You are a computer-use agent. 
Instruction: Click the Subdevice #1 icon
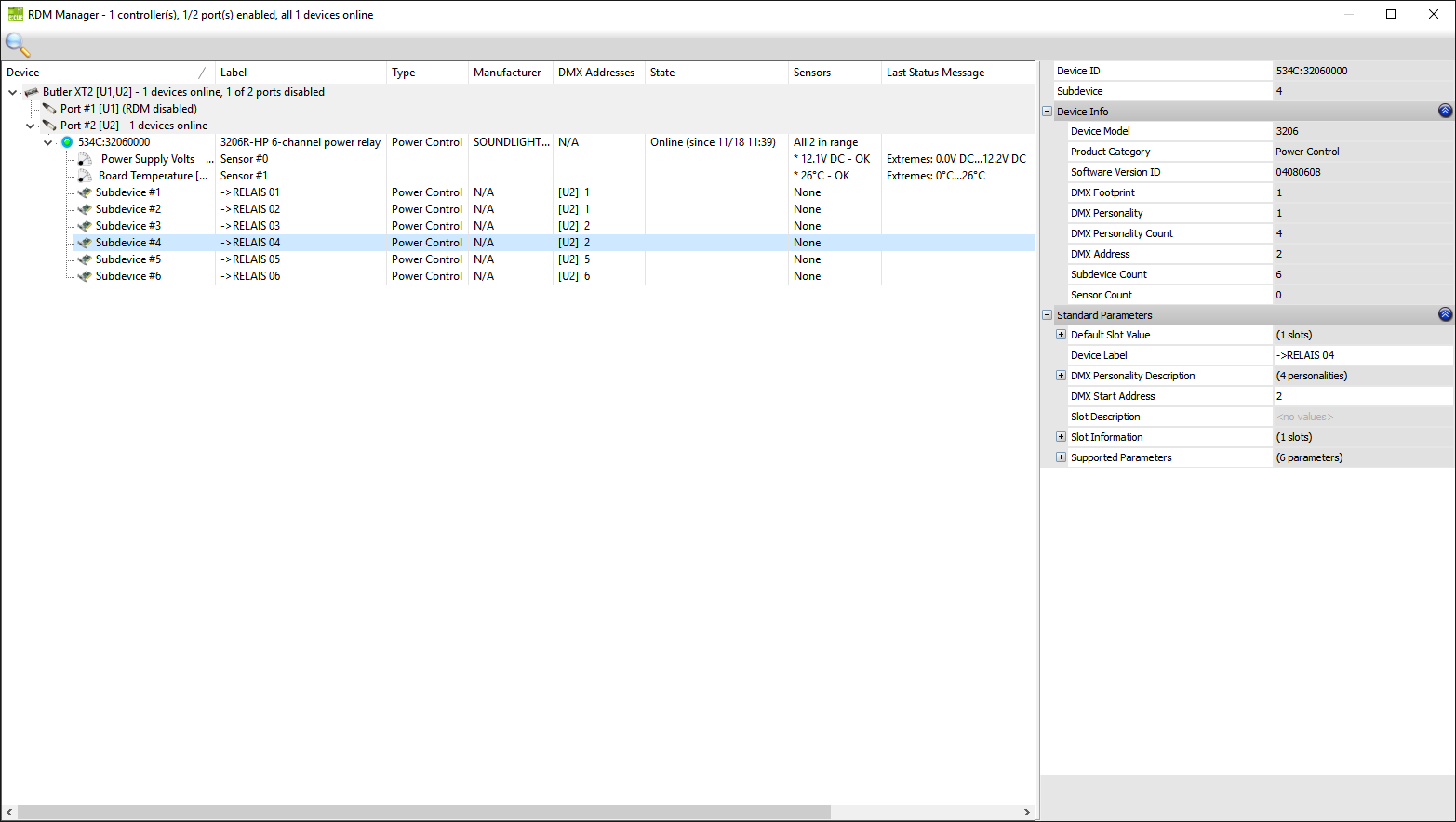point(85,192)
